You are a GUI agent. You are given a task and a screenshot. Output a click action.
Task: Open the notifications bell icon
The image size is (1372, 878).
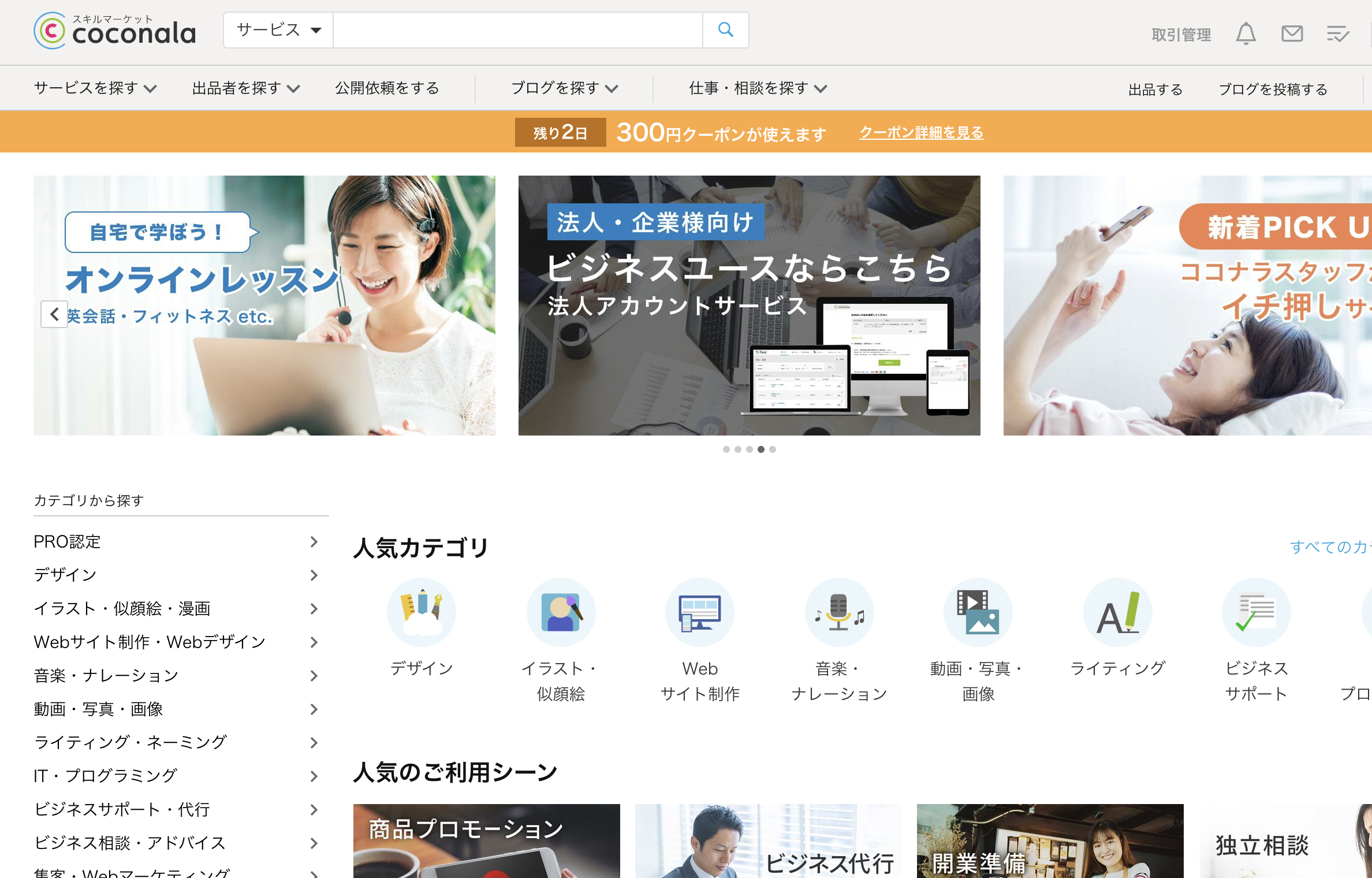pos(1246,34)
